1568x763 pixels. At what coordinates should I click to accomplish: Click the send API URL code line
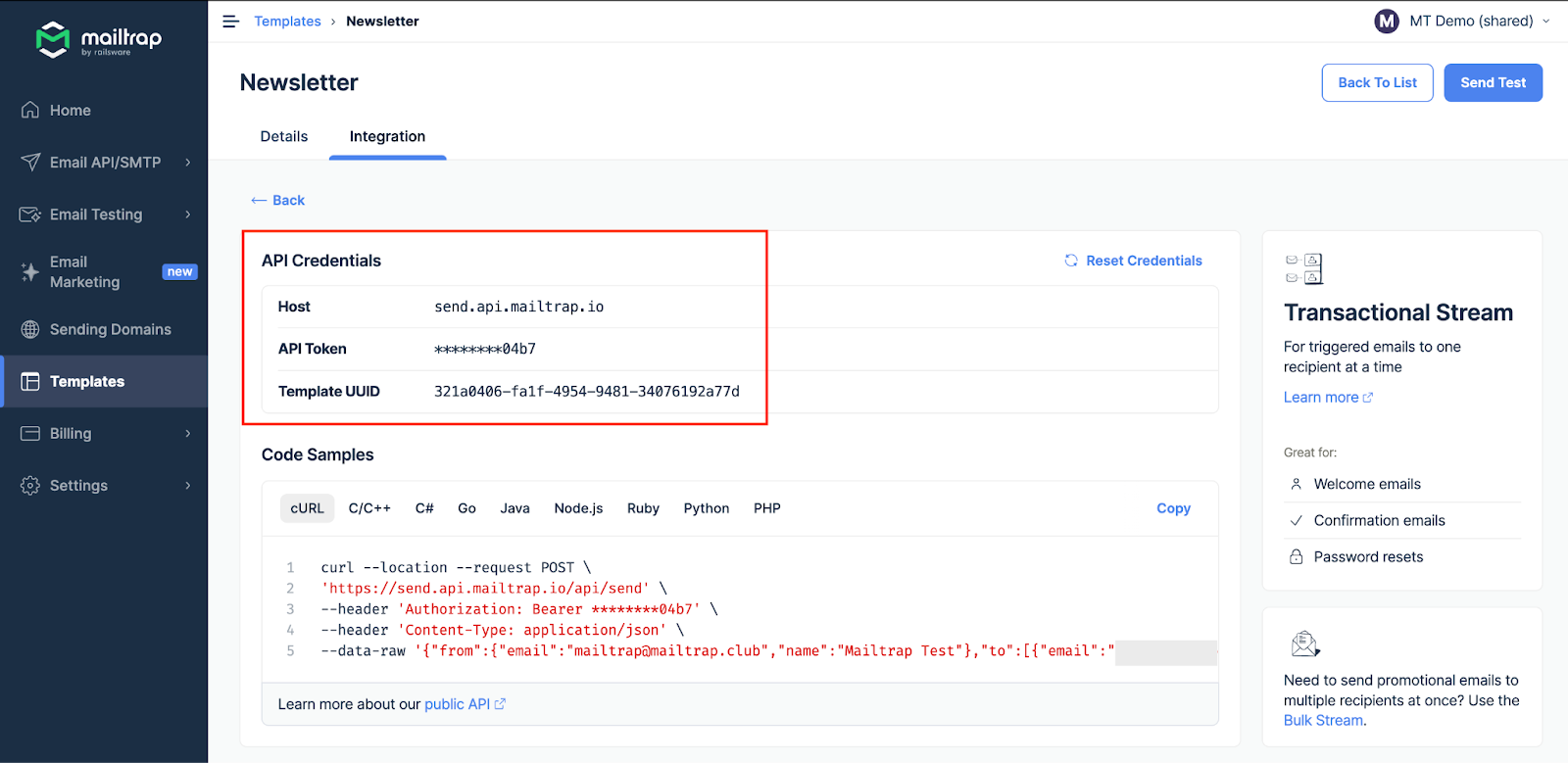pyautogui.click(x=494, y=588)
